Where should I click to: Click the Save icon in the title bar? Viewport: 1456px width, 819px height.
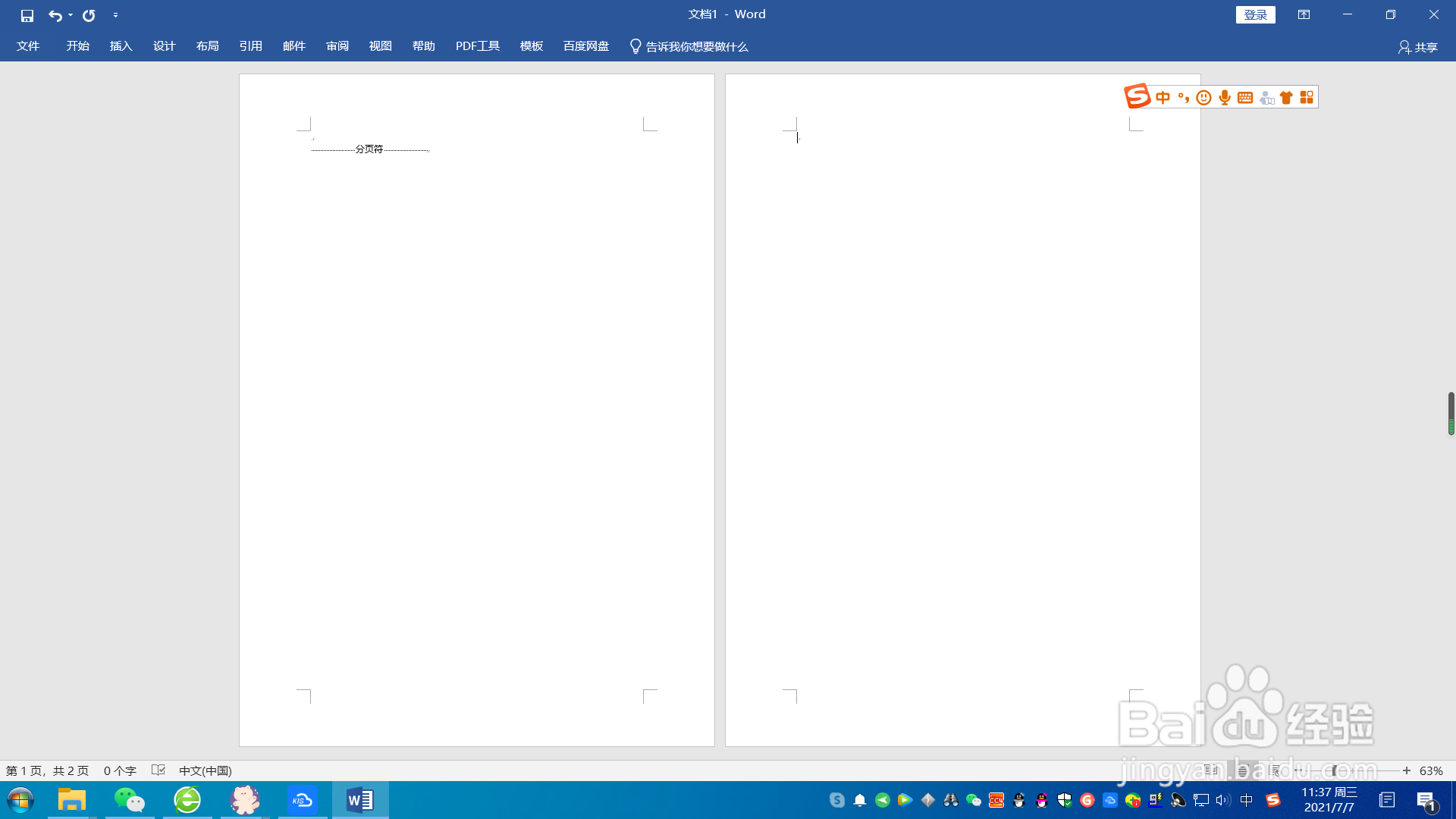(27, 15)
